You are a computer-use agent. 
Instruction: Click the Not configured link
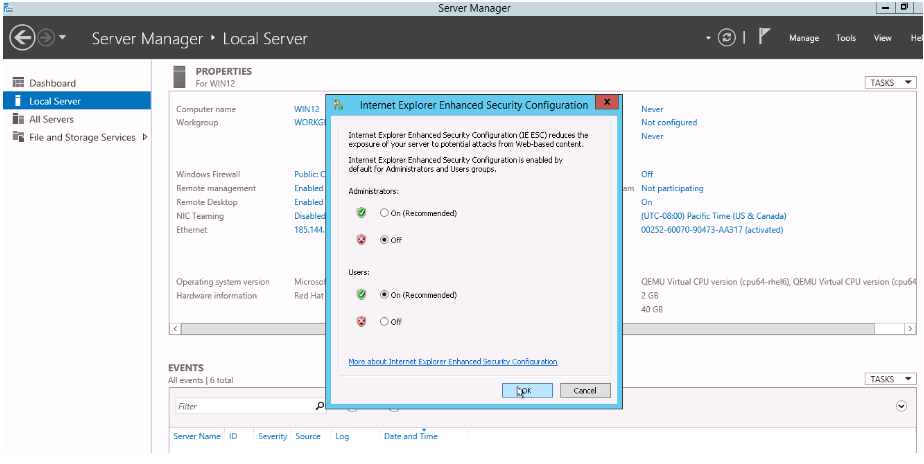(x=669, y=123)
